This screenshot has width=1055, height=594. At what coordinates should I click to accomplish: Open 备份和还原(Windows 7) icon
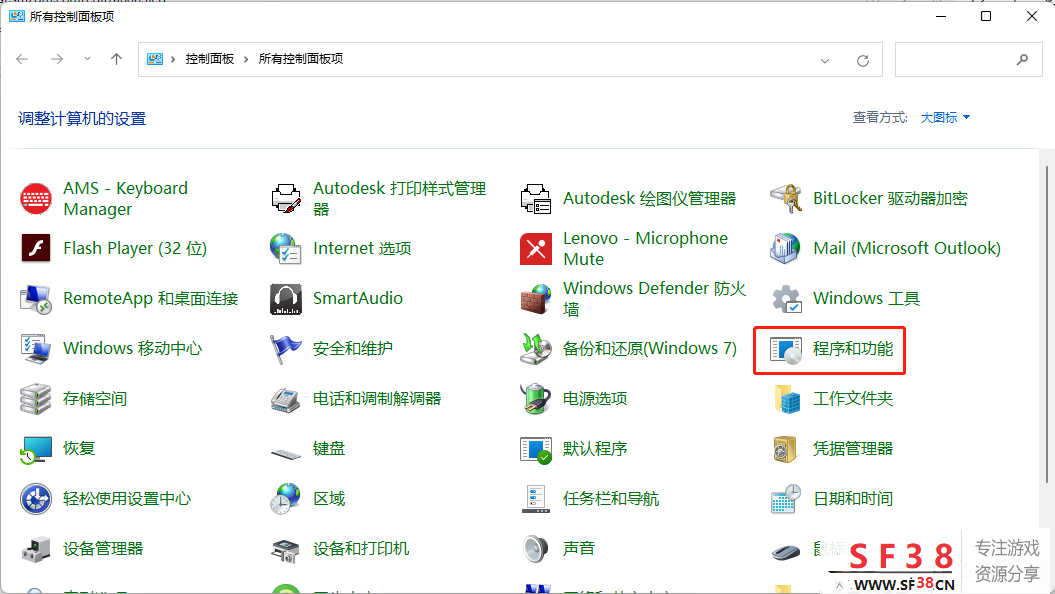click(x=536, y=349)
